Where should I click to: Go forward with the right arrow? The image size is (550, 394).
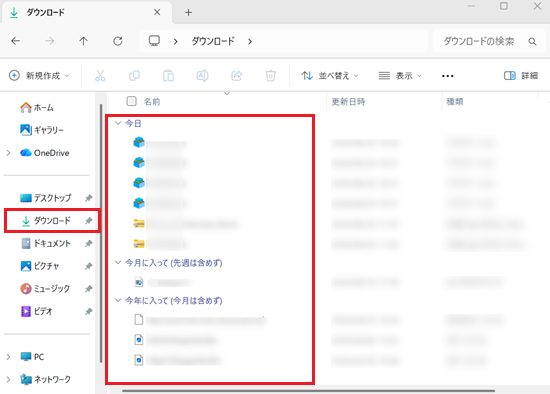(x=49, y=41)
